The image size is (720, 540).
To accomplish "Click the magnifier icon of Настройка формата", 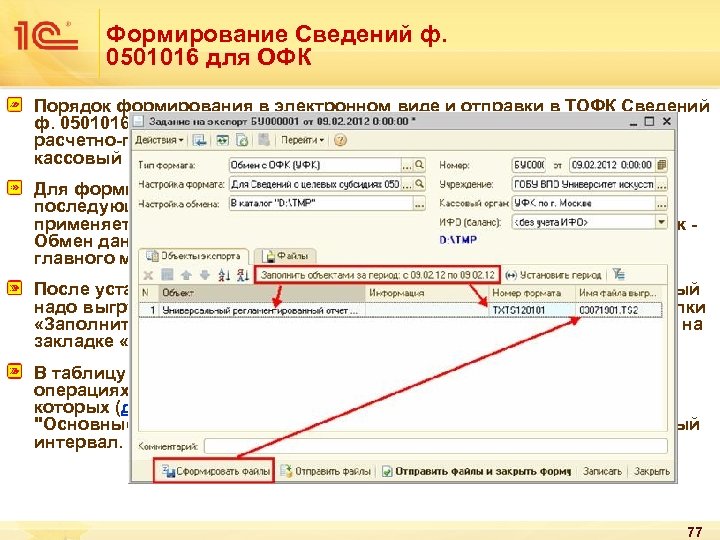I will (419, 185).
